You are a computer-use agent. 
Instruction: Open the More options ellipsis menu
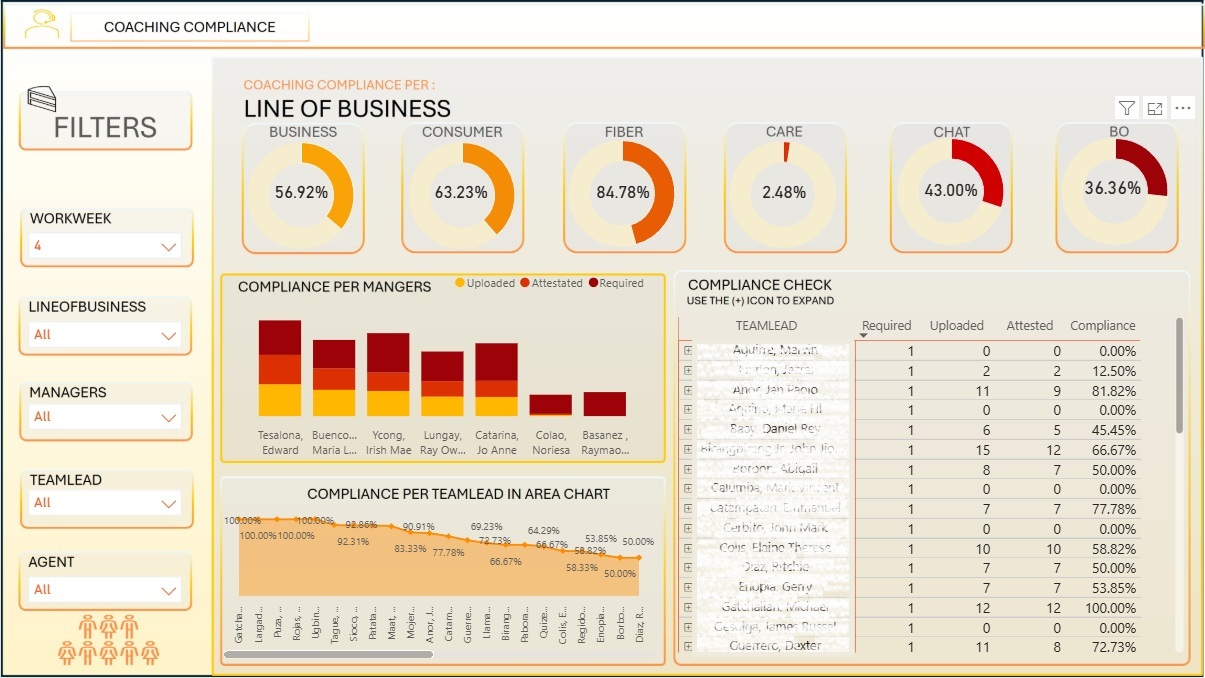(x=1183, y=108)
